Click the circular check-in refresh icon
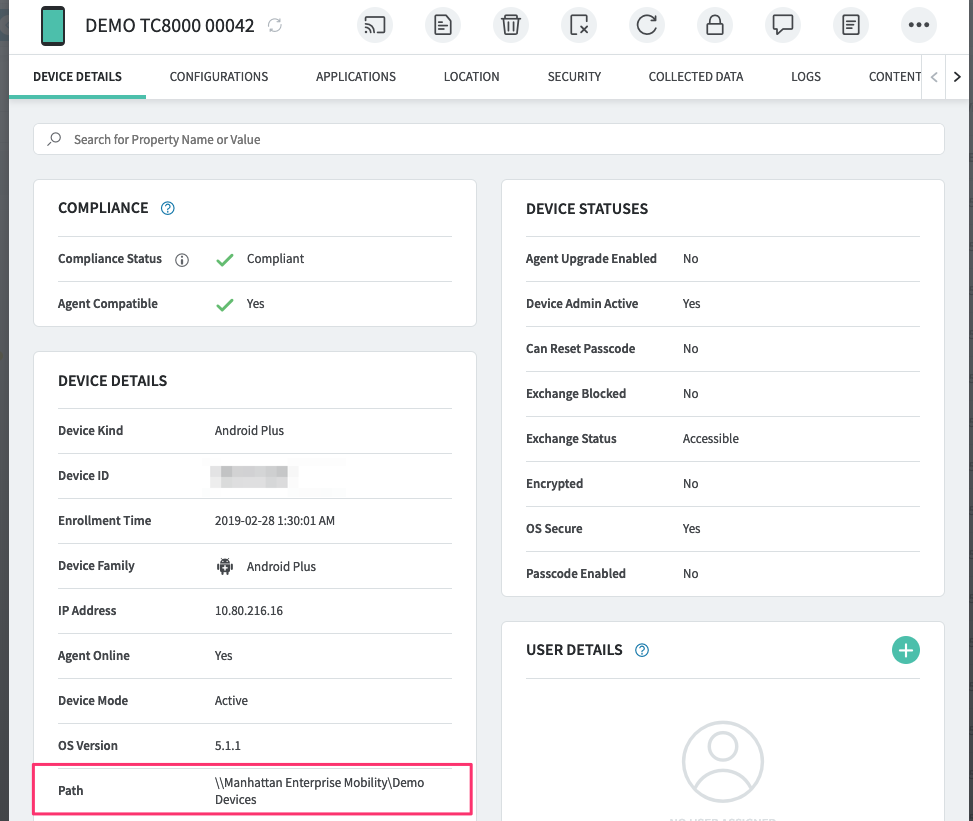This screenshot has width=973, height=821. 647,25
